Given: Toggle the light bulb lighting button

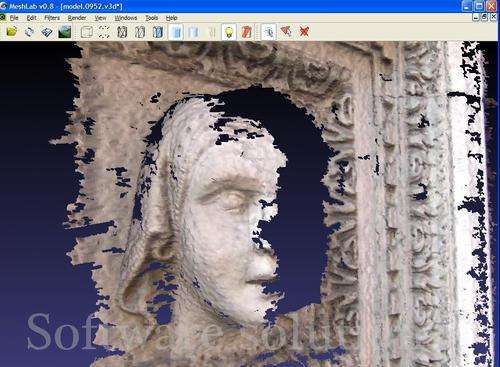Looking at the screenshot, I should tap(229, 32).
